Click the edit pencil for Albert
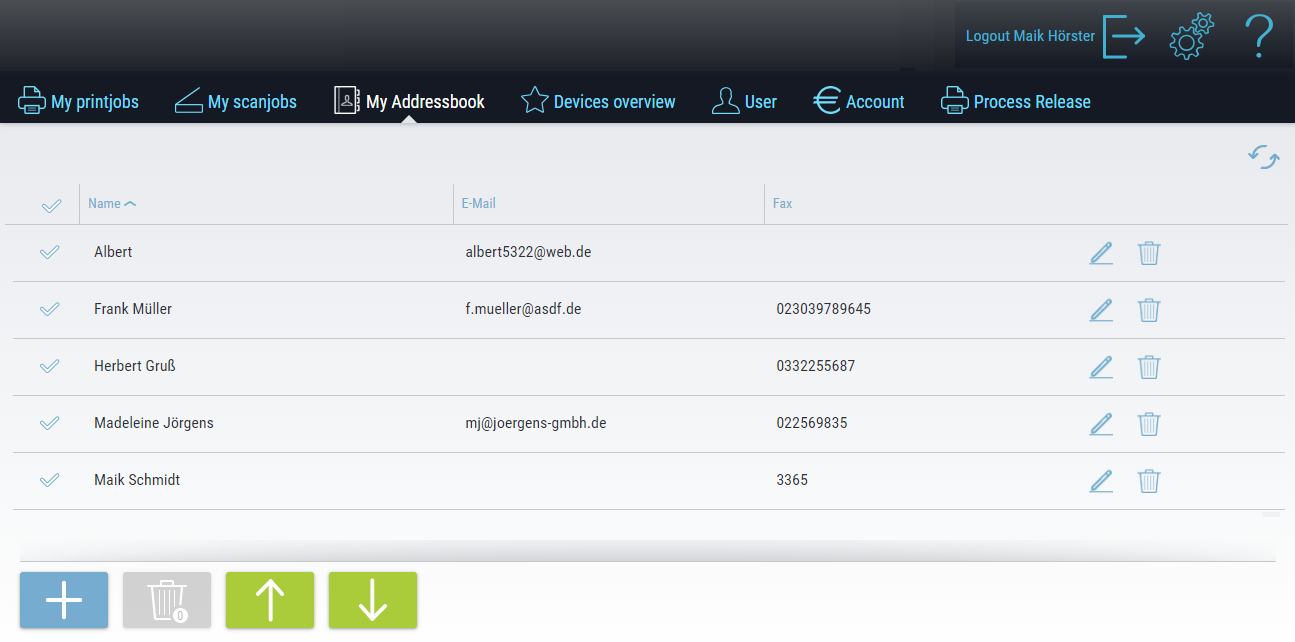Screen dimensions: 1295x642 1100,253
